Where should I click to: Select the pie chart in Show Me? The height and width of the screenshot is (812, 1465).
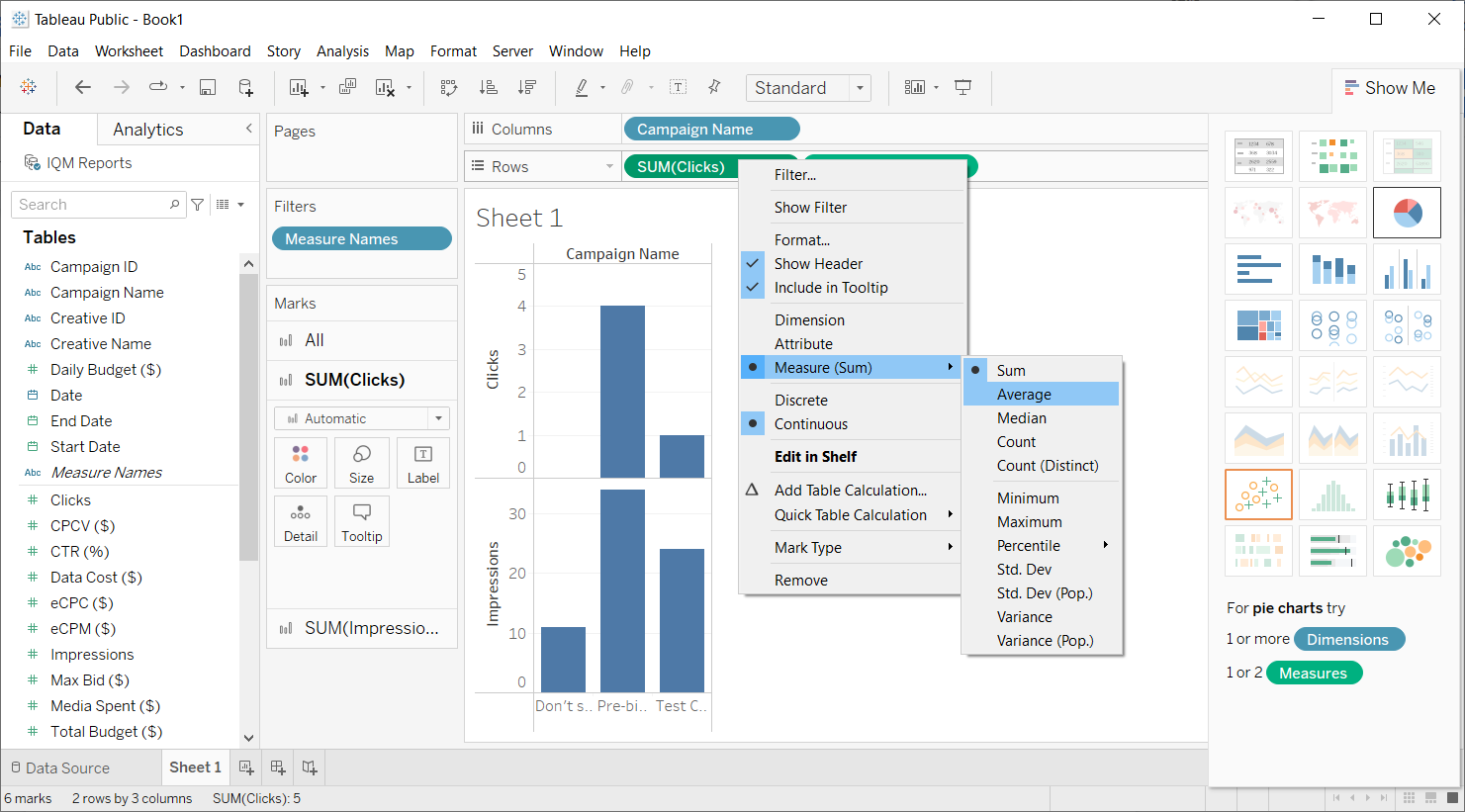tap(1407, 213)
